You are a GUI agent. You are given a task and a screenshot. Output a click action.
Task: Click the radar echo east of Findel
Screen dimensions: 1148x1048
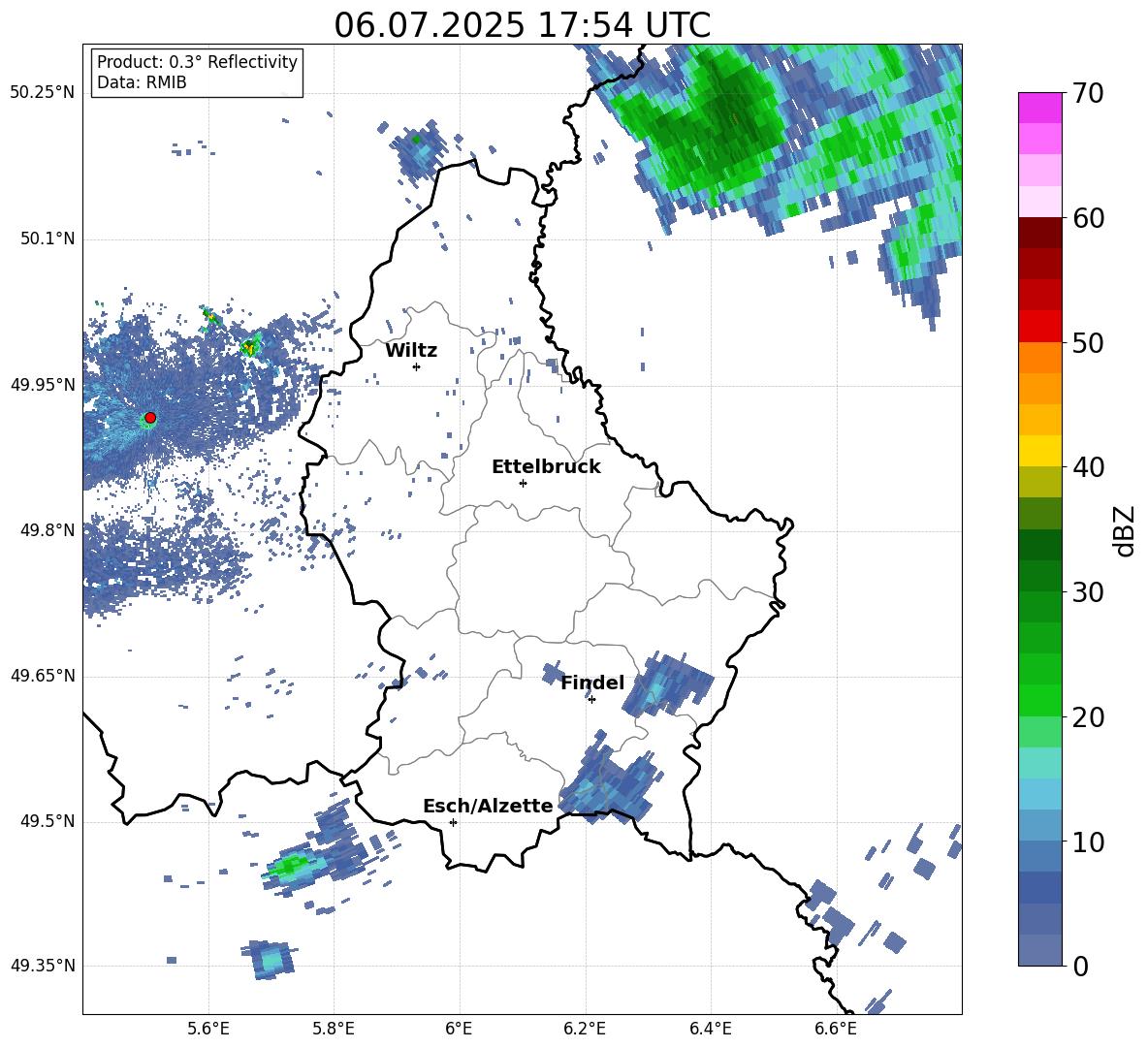coord(666,684)
